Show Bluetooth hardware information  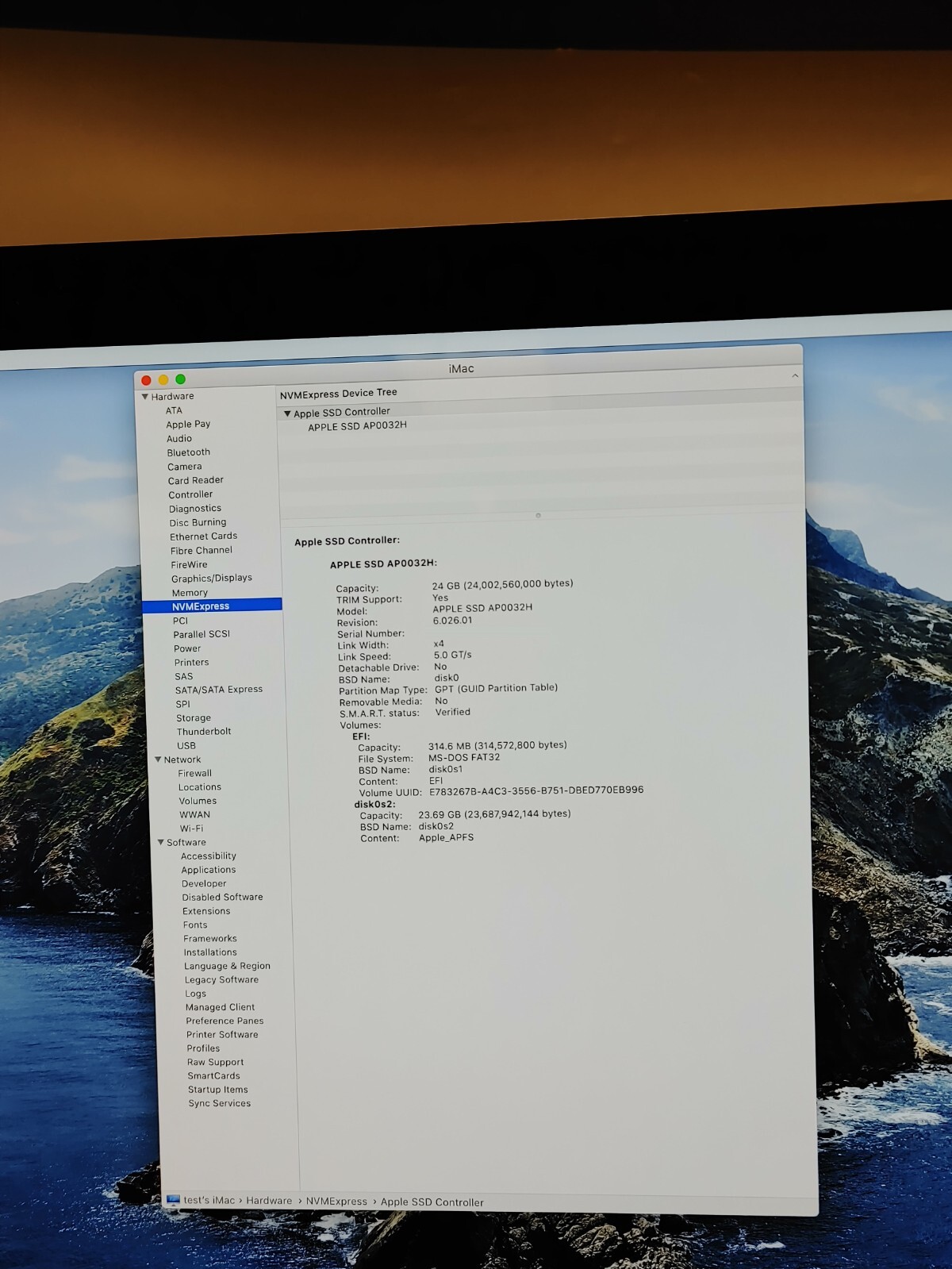tap(189, 452)
